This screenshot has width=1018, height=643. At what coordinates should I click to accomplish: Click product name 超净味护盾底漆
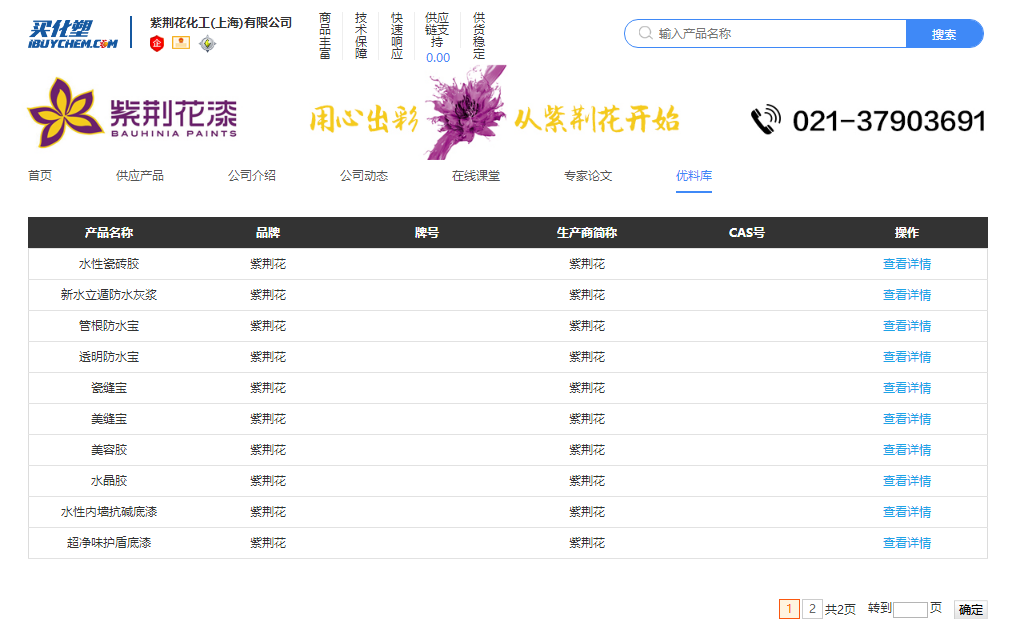tap(109, 543)
